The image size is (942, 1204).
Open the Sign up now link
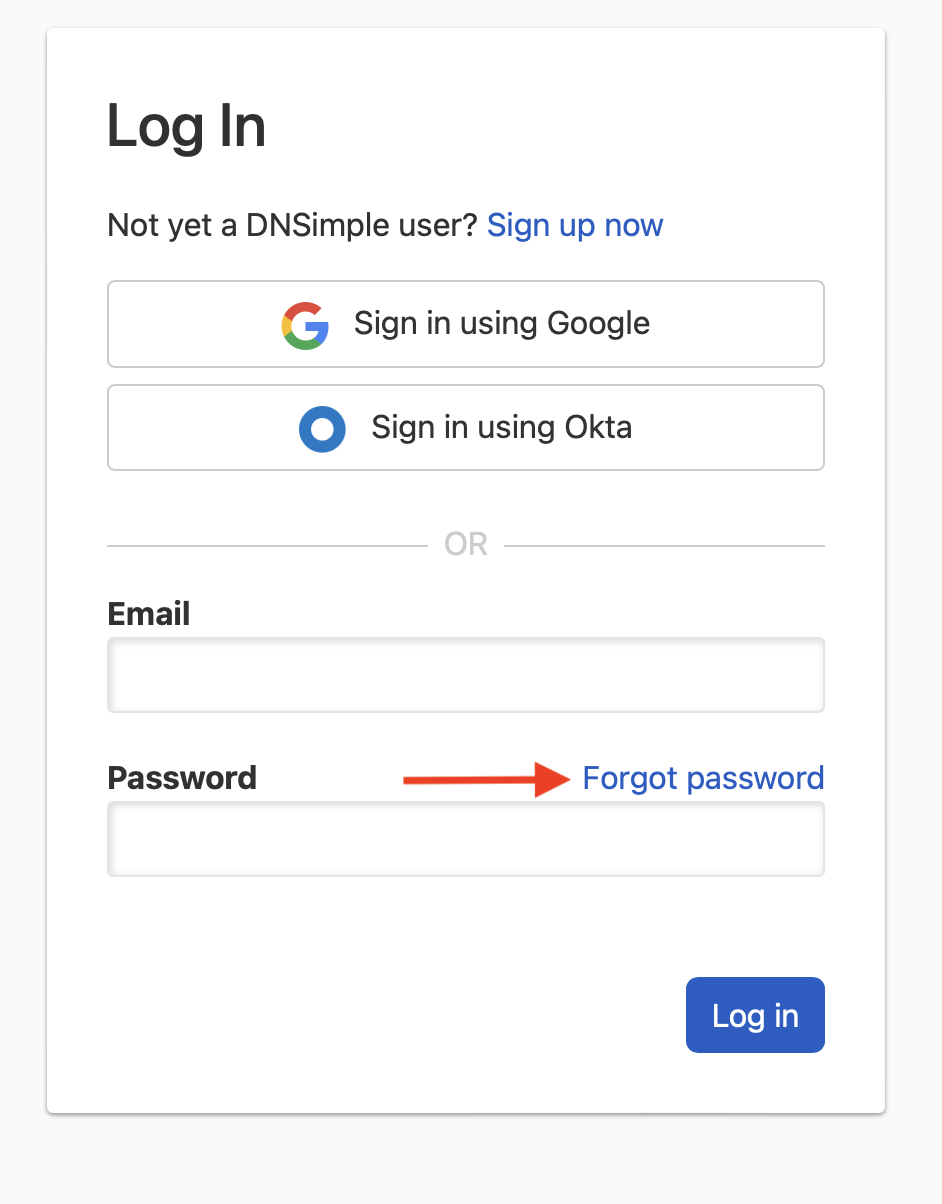575,226
